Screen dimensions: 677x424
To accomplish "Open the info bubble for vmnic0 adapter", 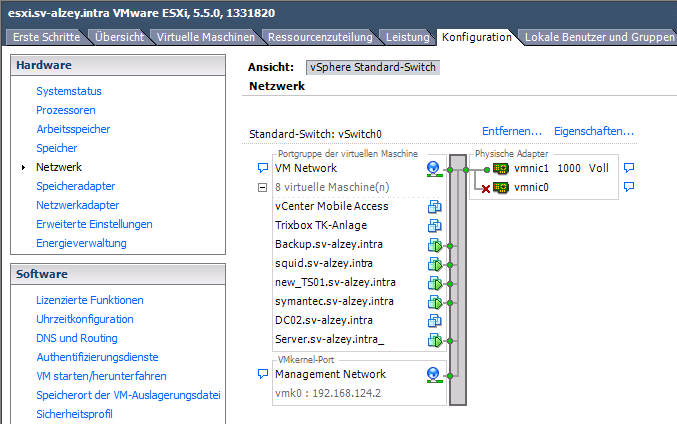I will tap(629, 187).
